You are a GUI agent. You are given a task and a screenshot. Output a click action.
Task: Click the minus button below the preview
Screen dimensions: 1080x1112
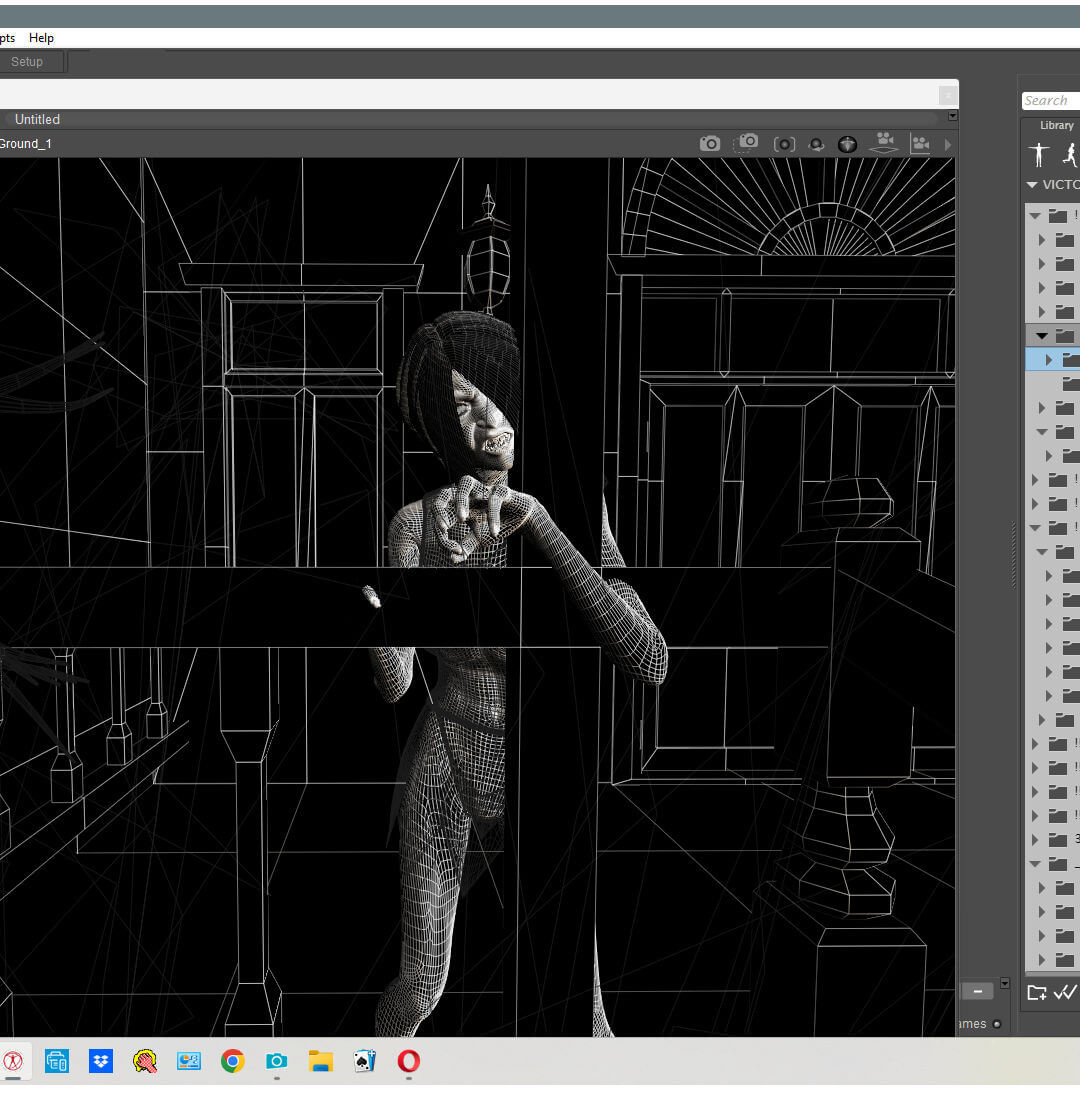(978, 991)
